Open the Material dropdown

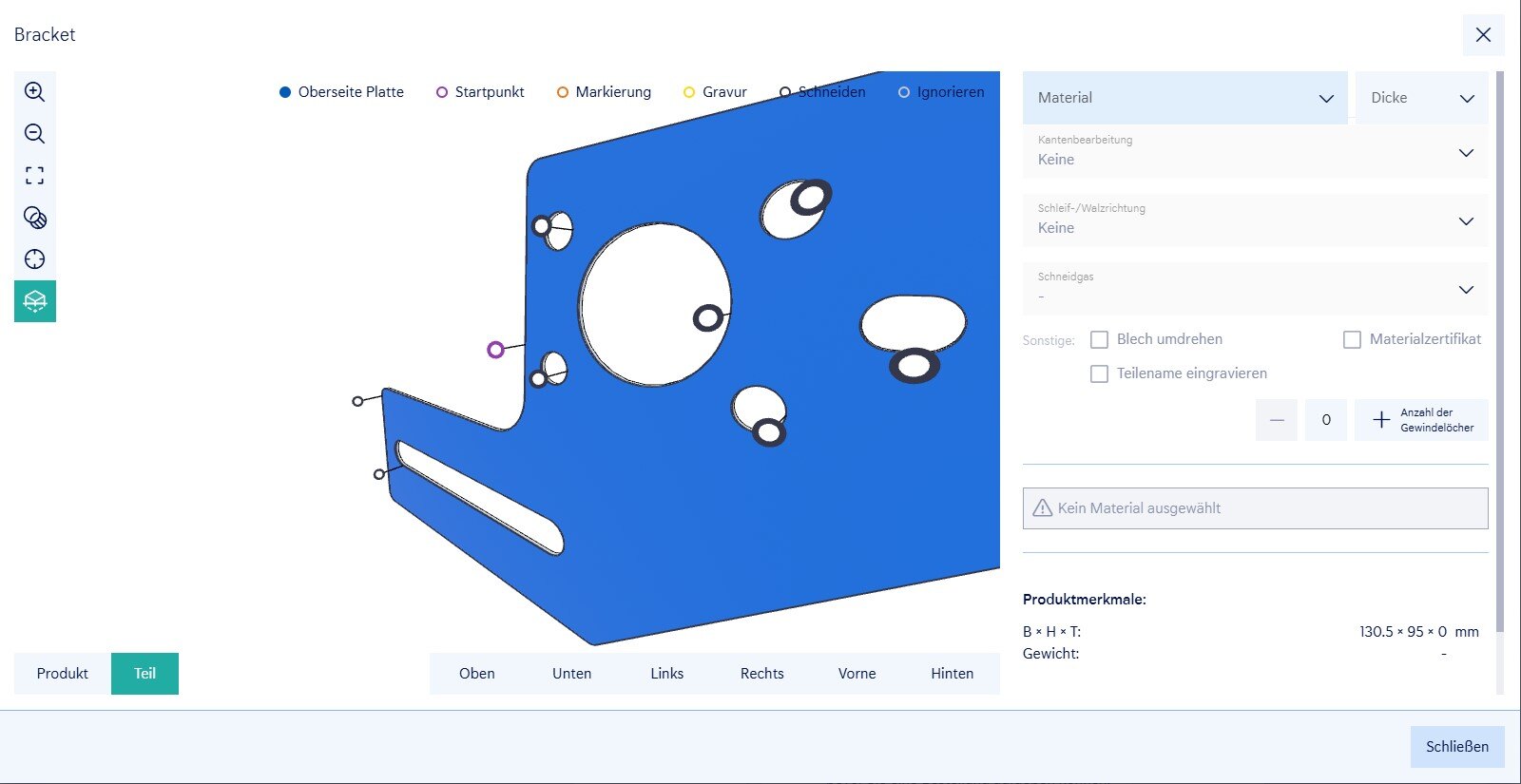[x=1184, y=98]
